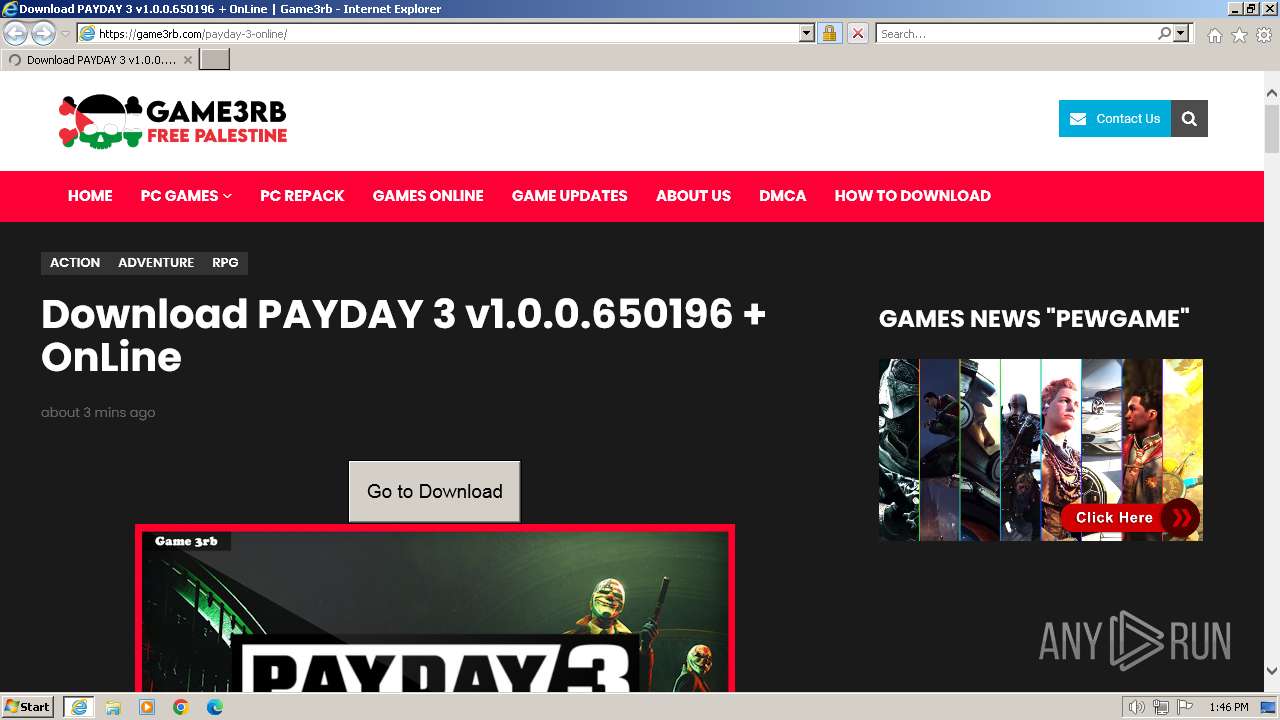Expand the PC GAMES chevron arrow
The image size is (1280, 720).
coord(227,196)
